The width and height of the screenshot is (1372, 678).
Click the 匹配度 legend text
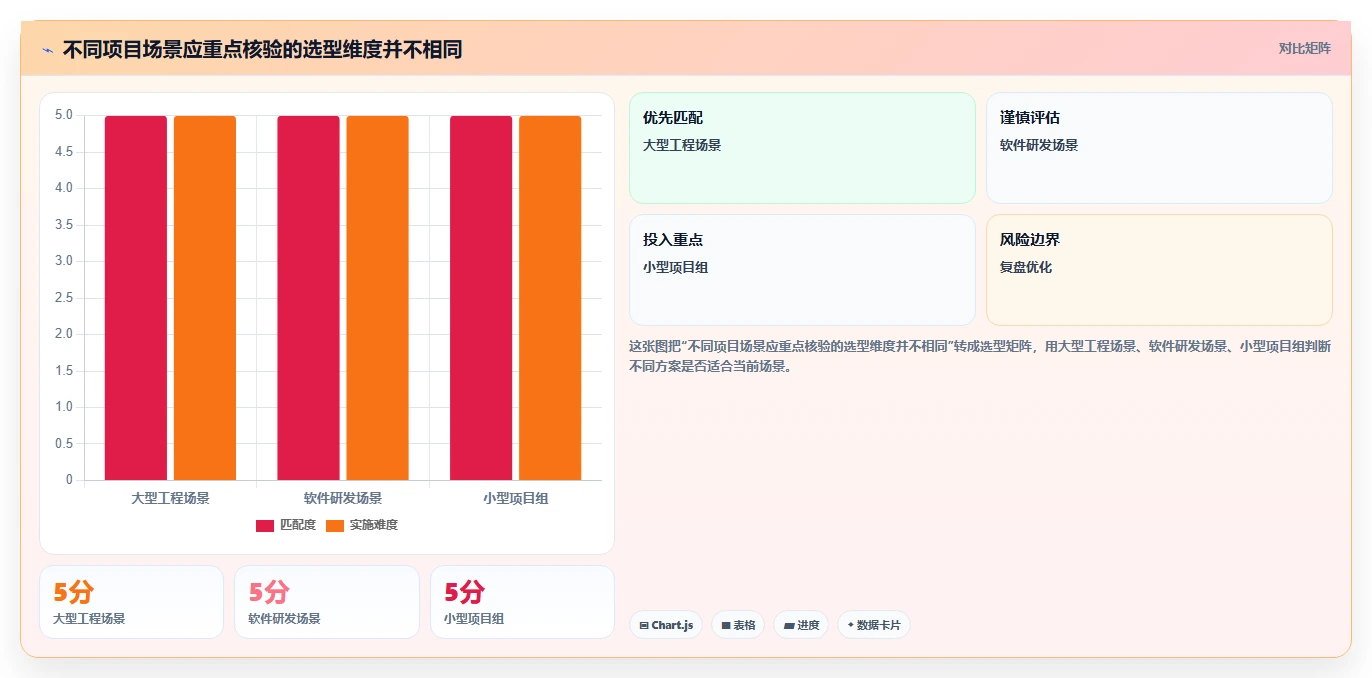point(298,525)
